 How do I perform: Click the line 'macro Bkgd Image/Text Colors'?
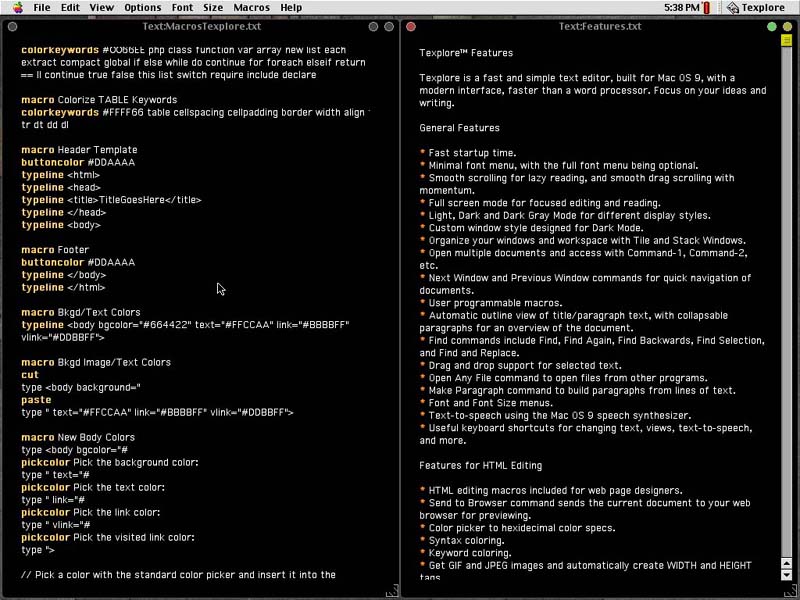click(96, 362)
